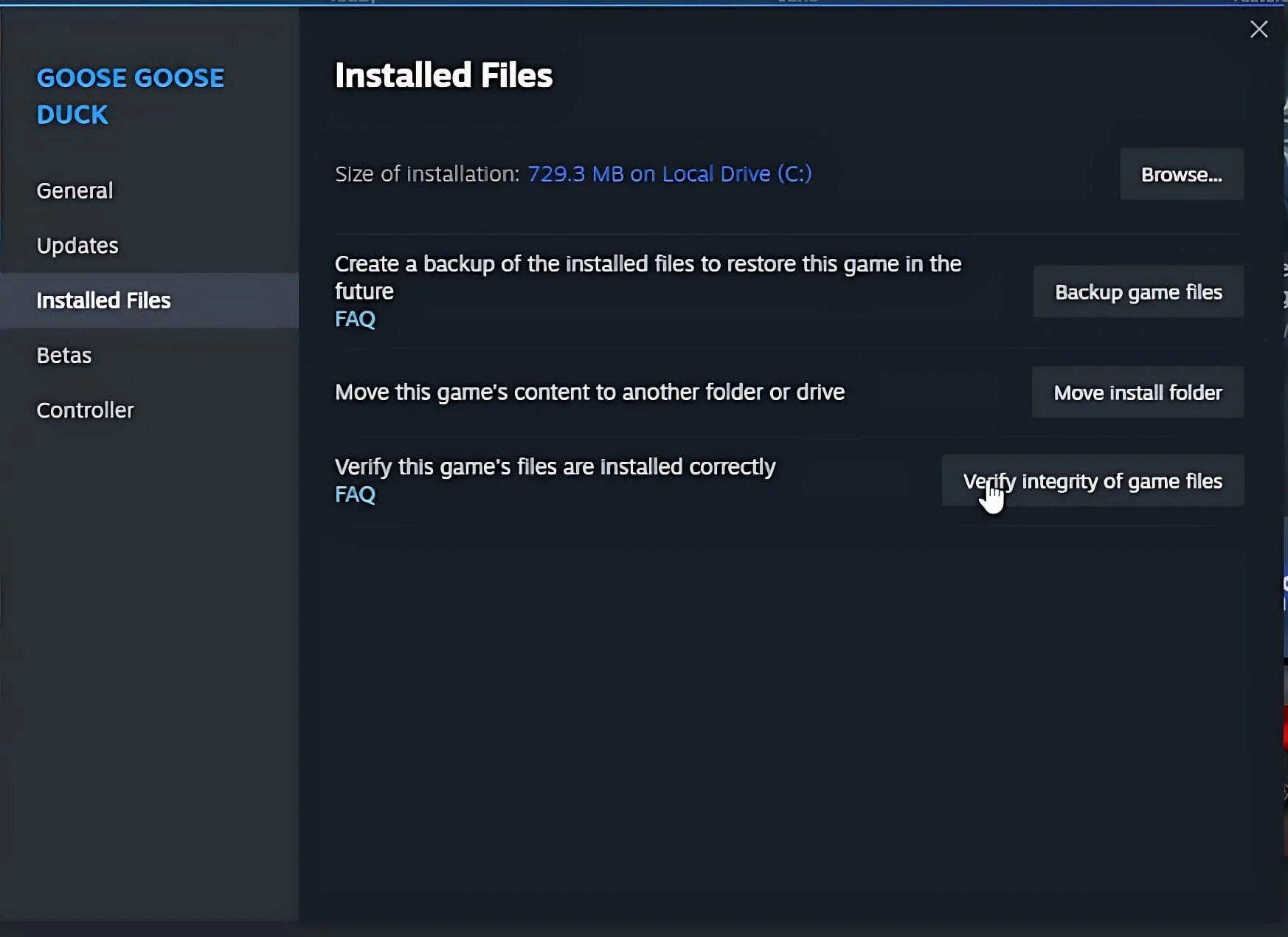Open the FAQ under verify files section
Viewport: 1288px width, 937px height.
pos(355,494)
